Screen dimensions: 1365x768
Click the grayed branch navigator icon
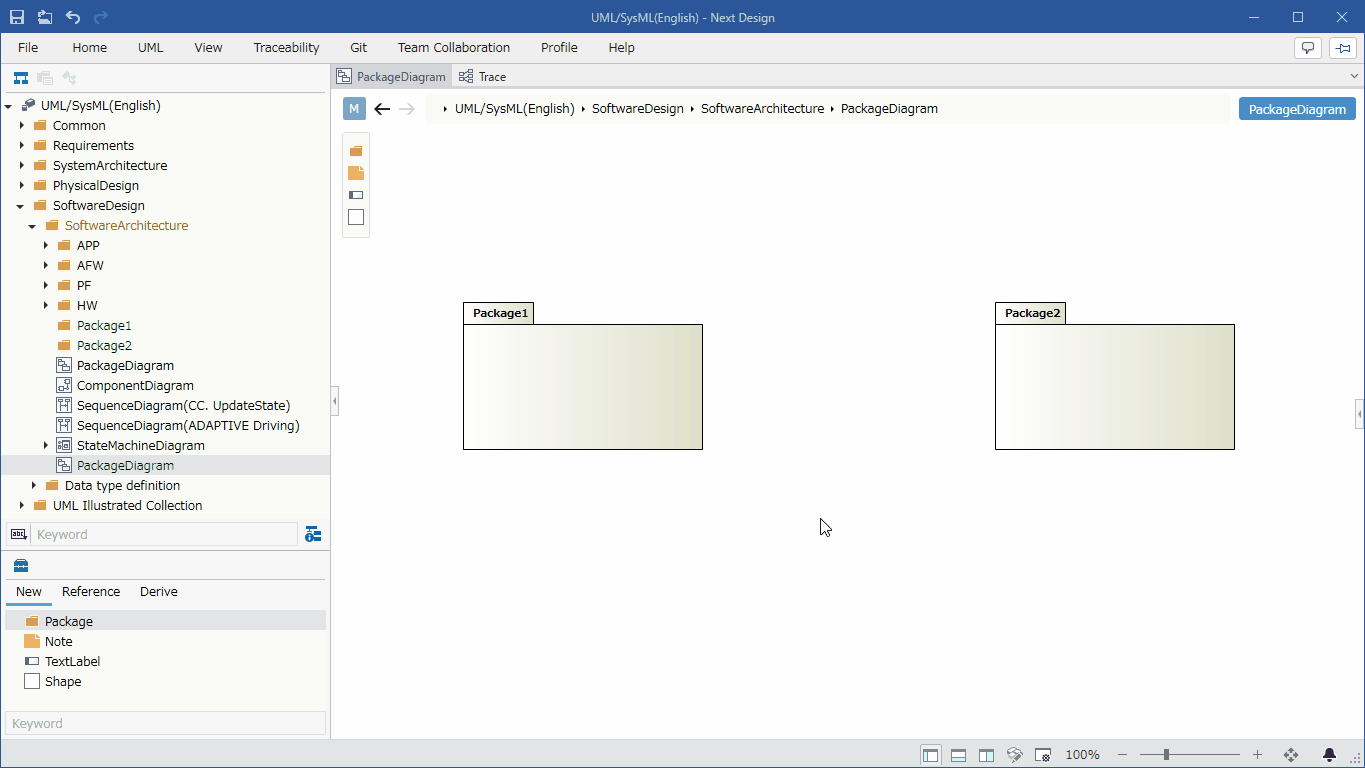coord(69,78)
